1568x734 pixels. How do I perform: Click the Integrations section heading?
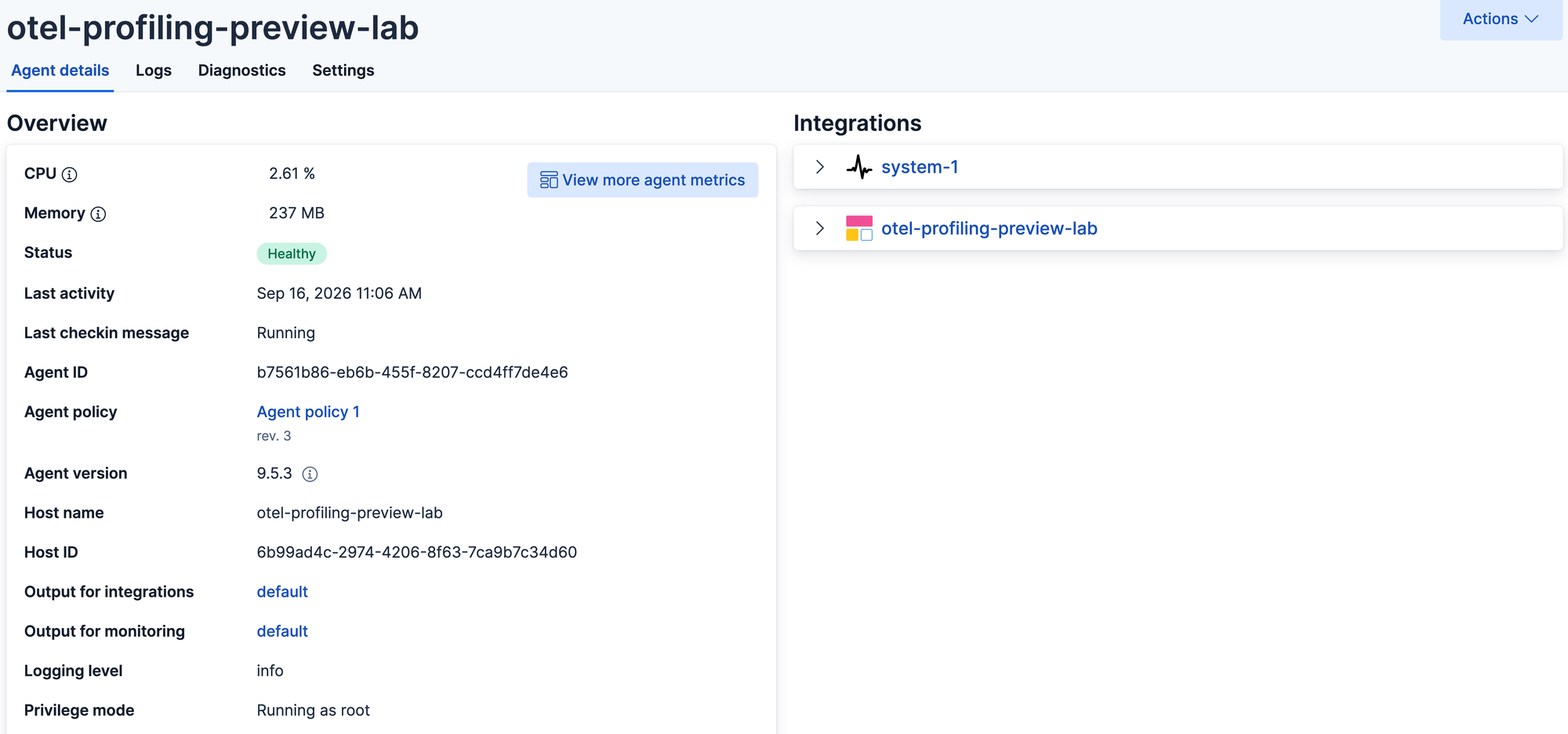(x=858, y=123)
